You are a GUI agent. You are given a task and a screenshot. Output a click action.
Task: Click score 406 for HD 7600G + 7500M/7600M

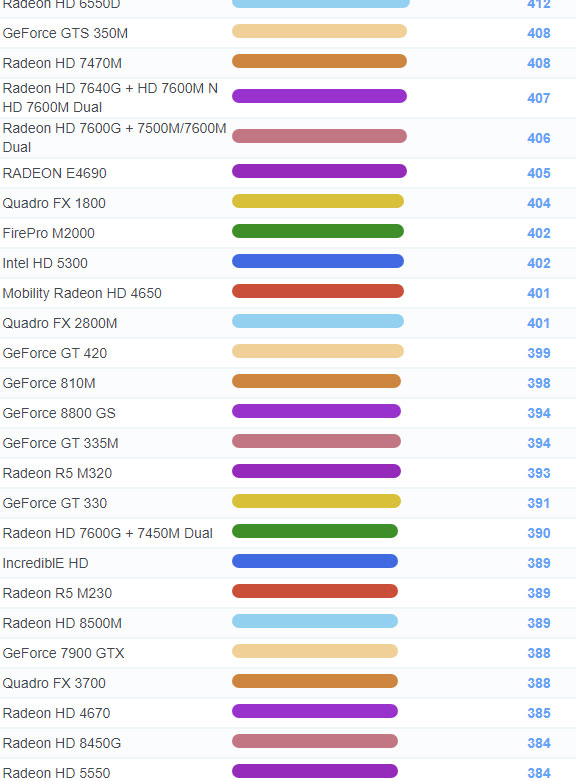tap(539, 138)
